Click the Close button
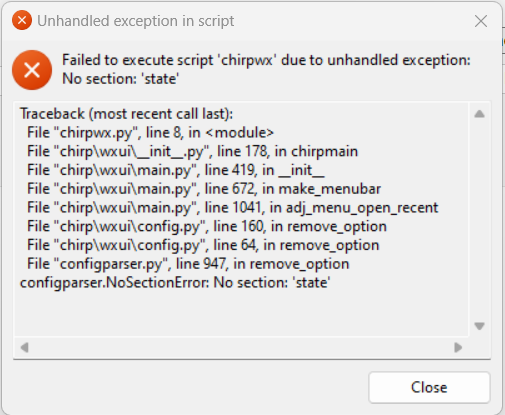The image size is (505, 415). (x=429, y=387)
